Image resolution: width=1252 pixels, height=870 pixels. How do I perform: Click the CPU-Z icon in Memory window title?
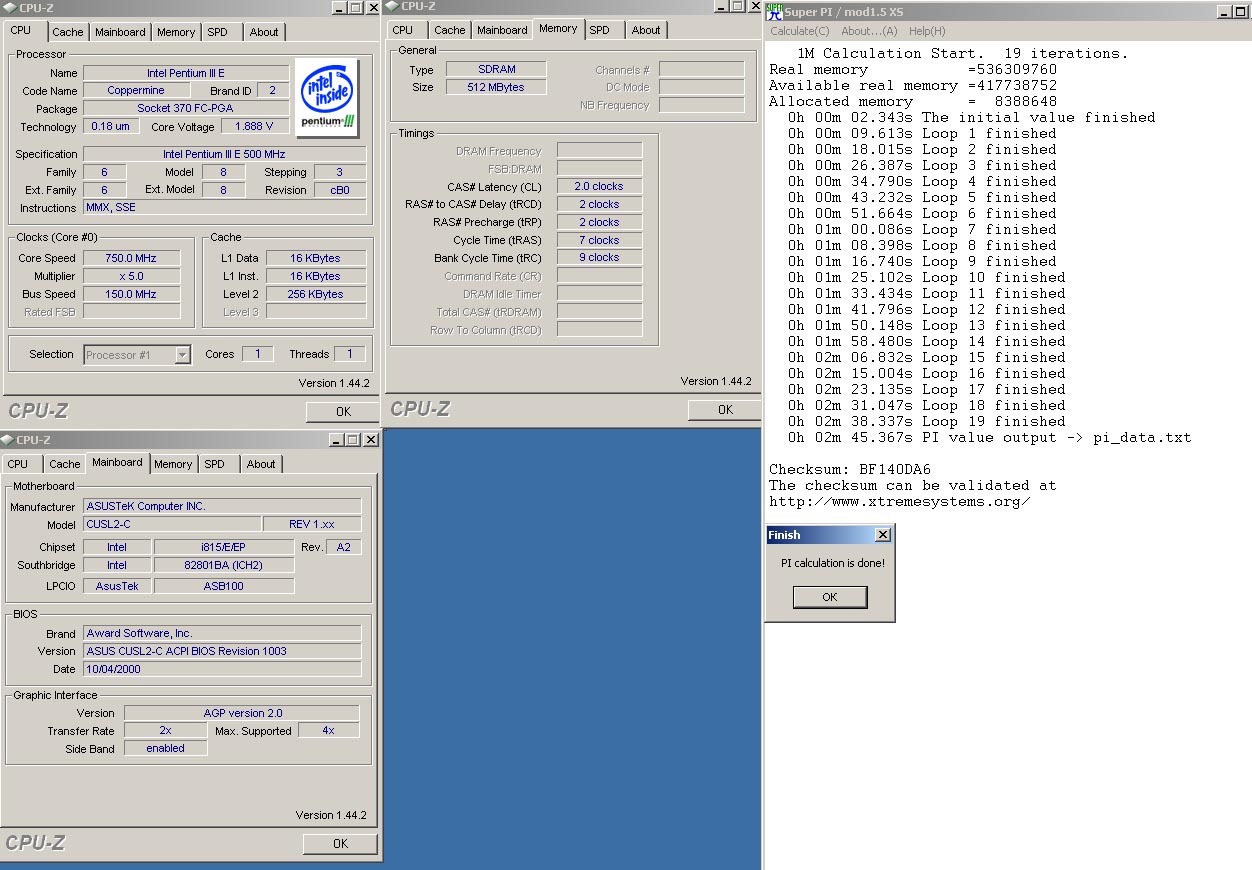(392, 7)
